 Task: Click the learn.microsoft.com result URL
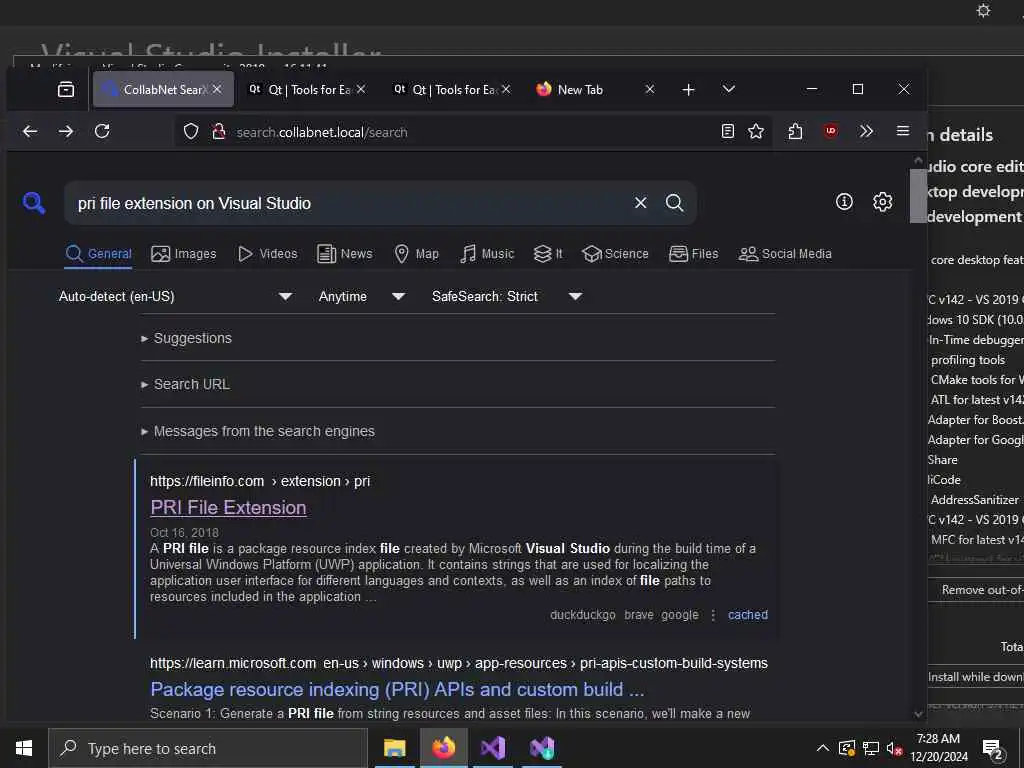458,664
